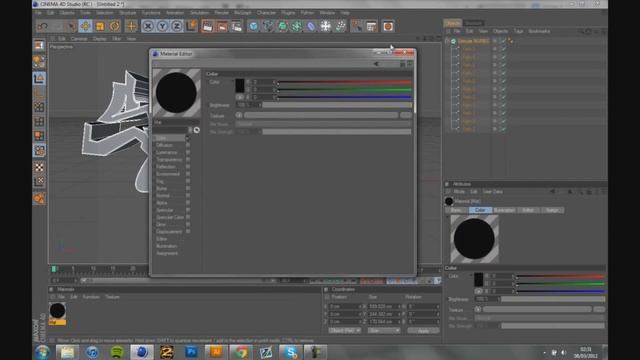Image resolution: width=640 pixels, height=360 pixels.
Task: Open Illumination page in Material Editor list
Action: click(x=167, y=246)
